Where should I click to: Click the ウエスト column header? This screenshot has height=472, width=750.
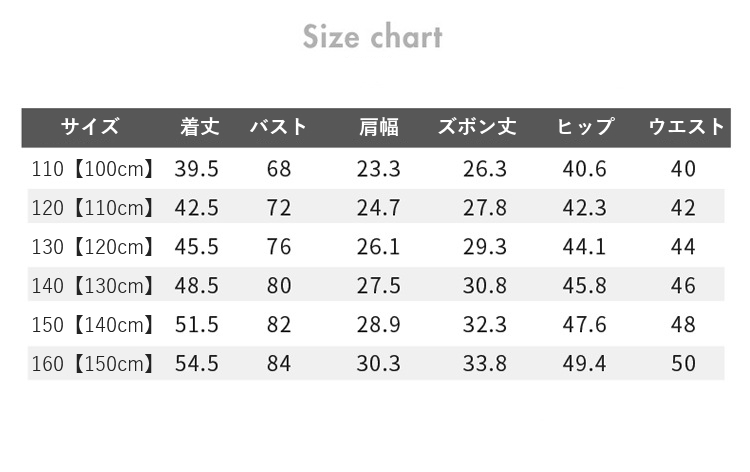click(687, 127)
